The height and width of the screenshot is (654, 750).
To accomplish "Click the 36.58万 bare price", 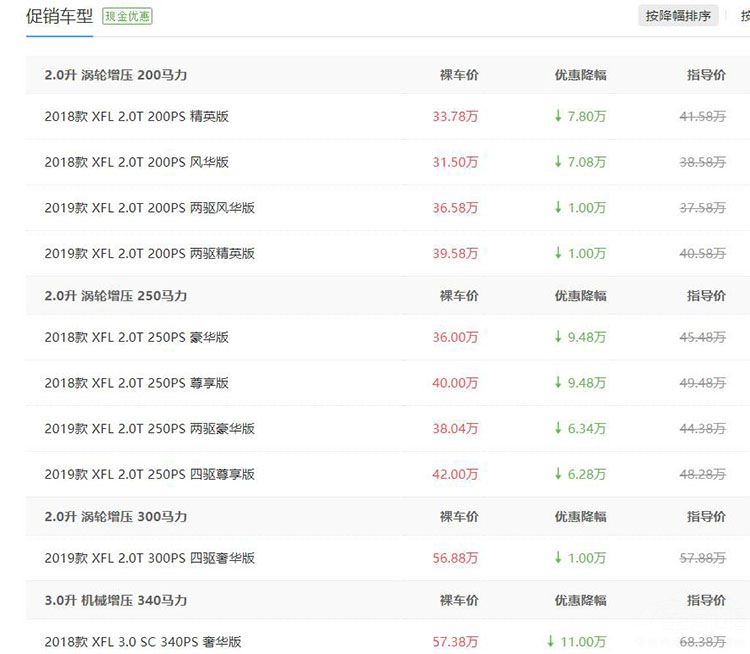I will [455, 208].
